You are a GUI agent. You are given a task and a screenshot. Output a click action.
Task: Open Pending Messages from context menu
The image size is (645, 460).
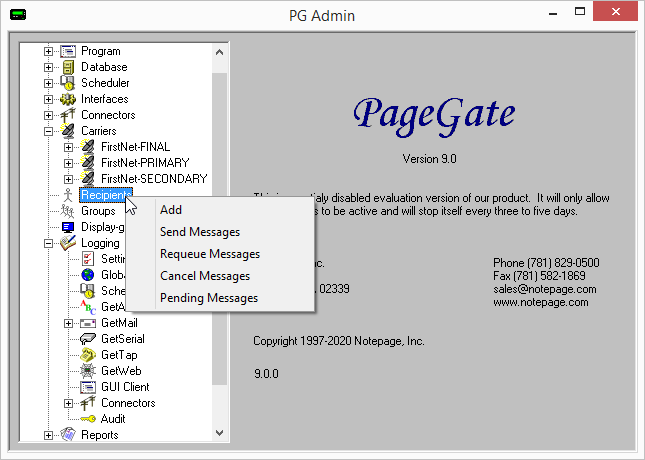[209, 298]
